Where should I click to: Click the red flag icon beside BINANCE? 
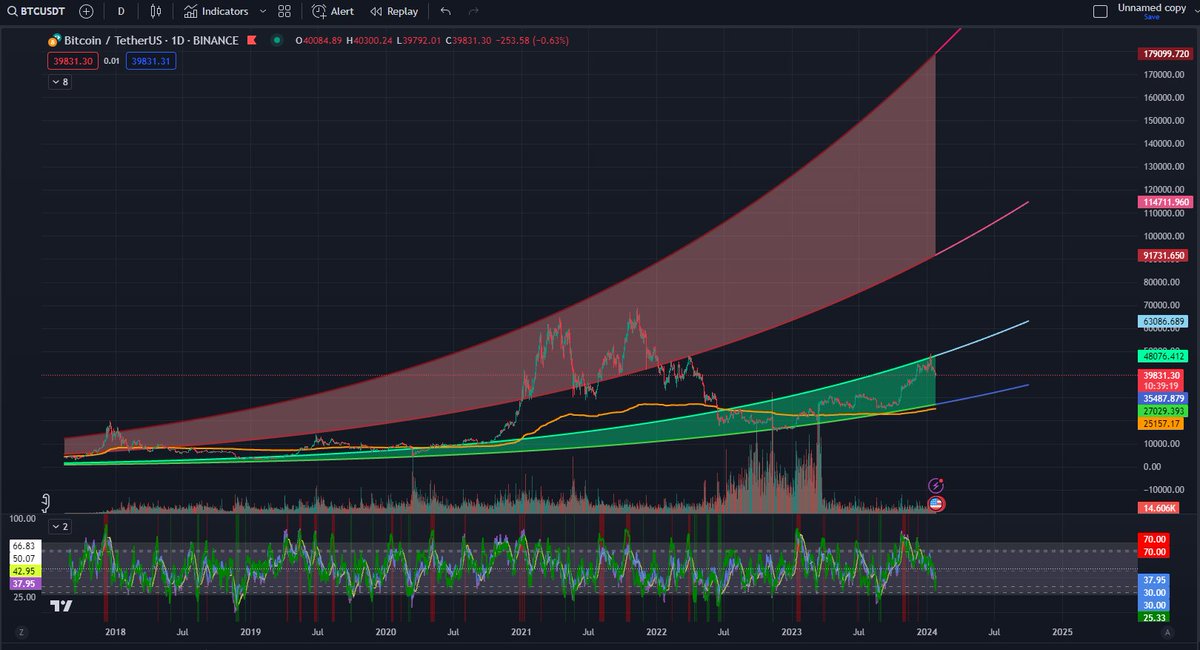tap(250, 41)
